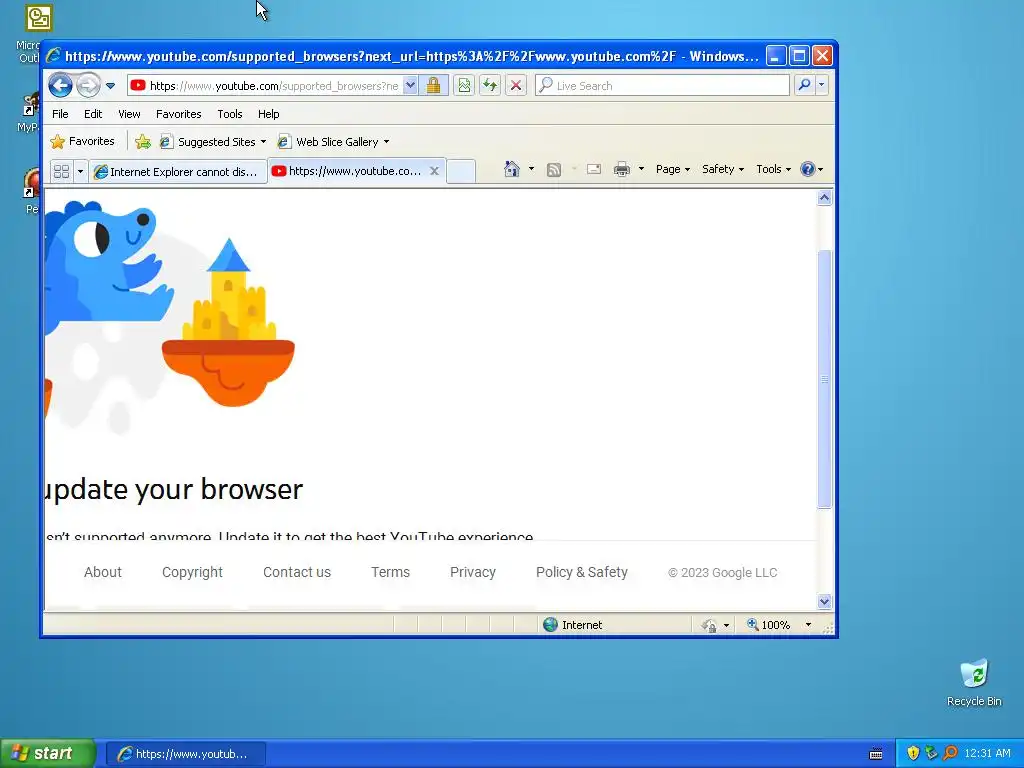Click the Windows Start button

(x=47, y=754)
